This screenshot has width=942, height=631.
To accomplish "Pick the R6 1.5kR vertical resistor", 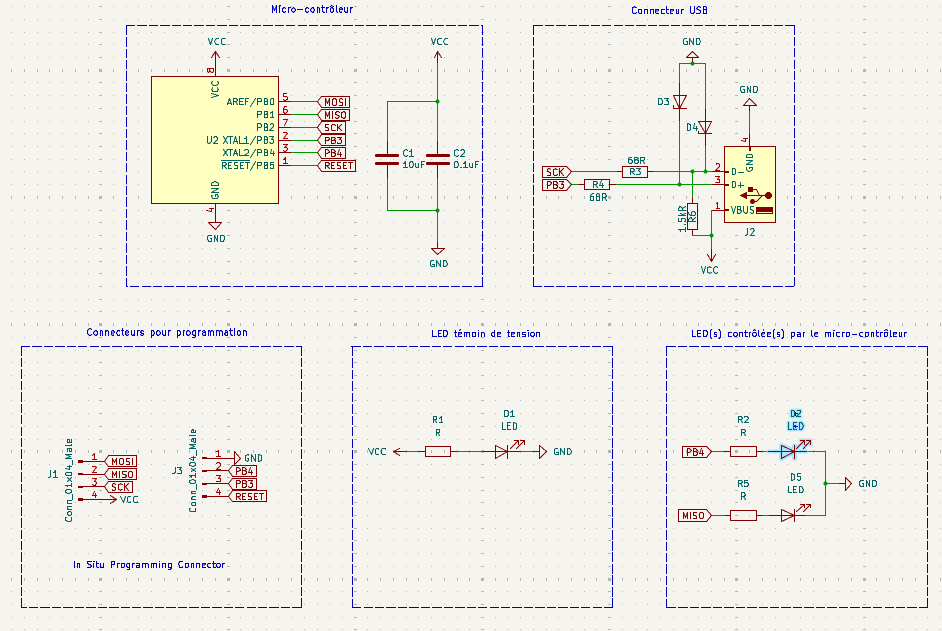I will click(x=692, y=216).
